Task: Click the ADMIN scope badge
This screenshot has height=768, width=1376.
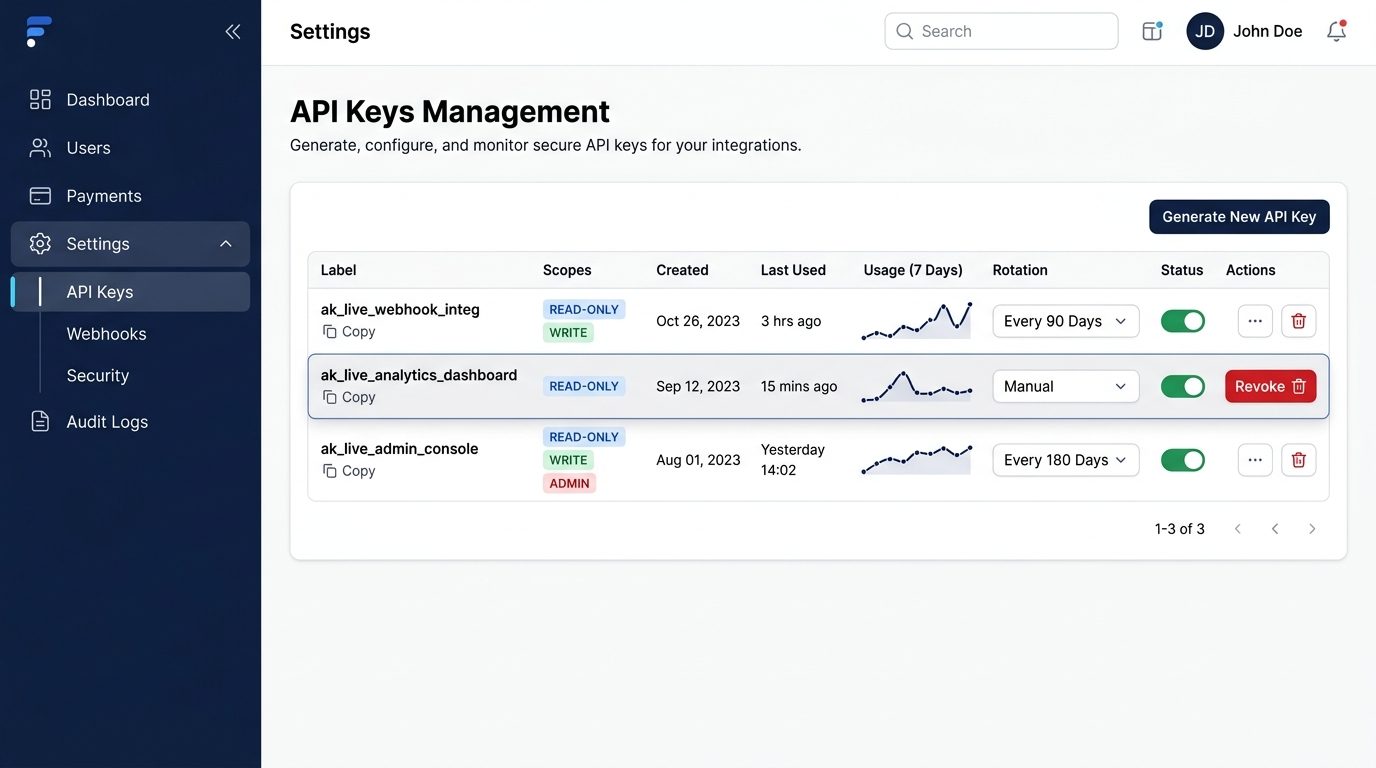Action: point(570,483)
